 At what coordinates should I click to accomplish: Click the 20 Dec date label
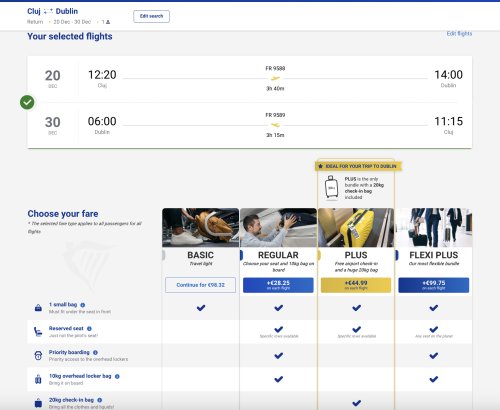53,78
